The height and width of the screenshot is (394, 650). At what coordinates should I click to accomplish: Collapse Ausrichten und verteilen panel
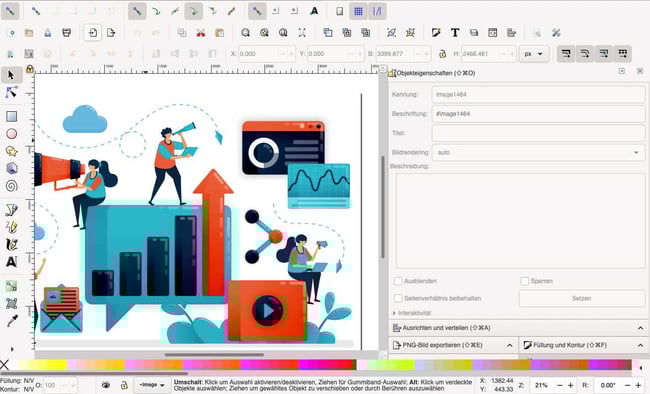[640, 328]
